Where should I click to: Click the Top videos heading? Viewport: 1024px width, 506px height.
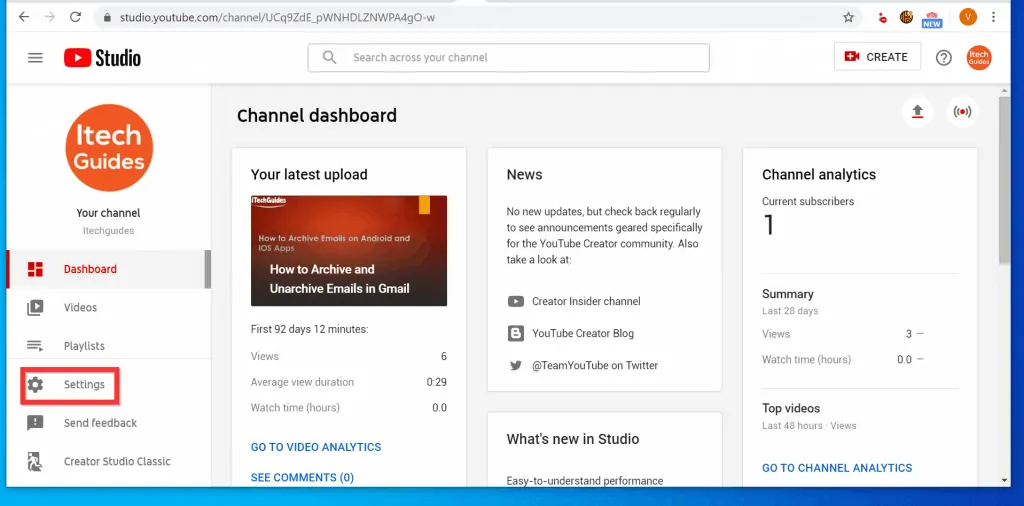pos(791,409)
